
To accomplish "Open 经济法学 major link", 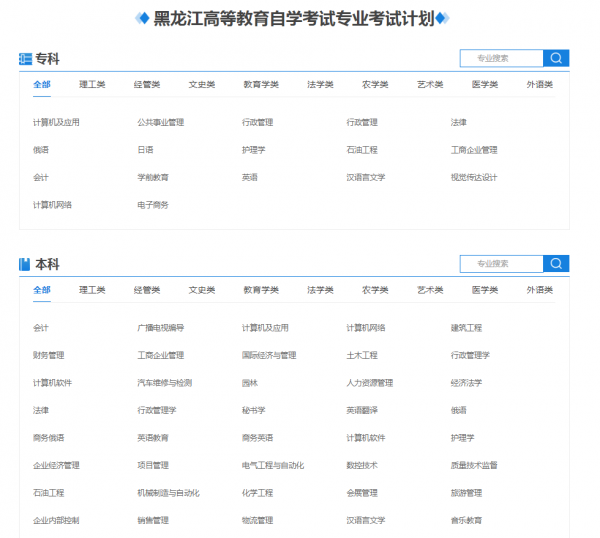I will coord(466,383).
